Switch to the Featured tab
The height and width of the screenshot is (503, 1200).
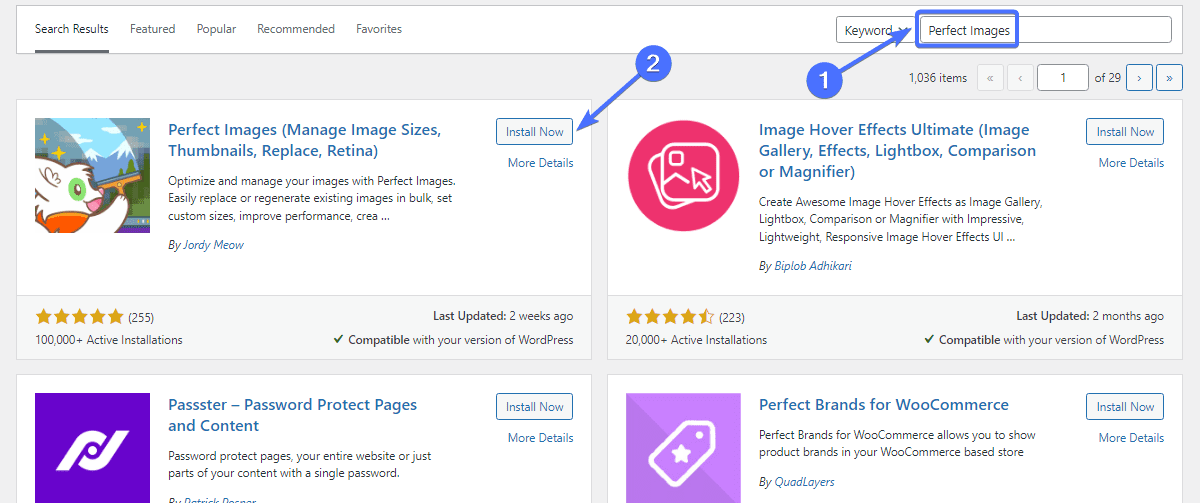coord(152,29)
